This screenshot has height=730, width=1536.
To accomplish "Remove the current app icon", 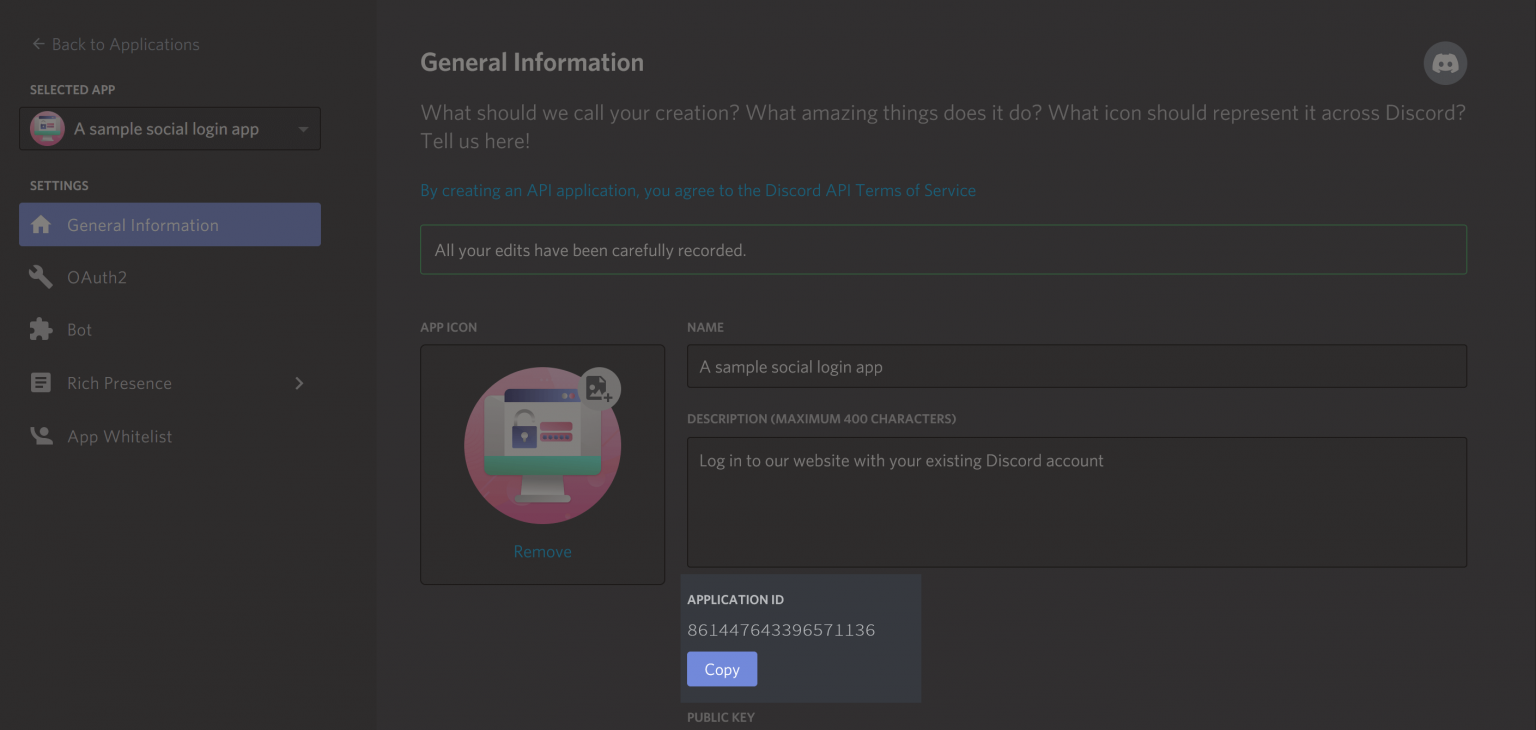I will (542, 551).
